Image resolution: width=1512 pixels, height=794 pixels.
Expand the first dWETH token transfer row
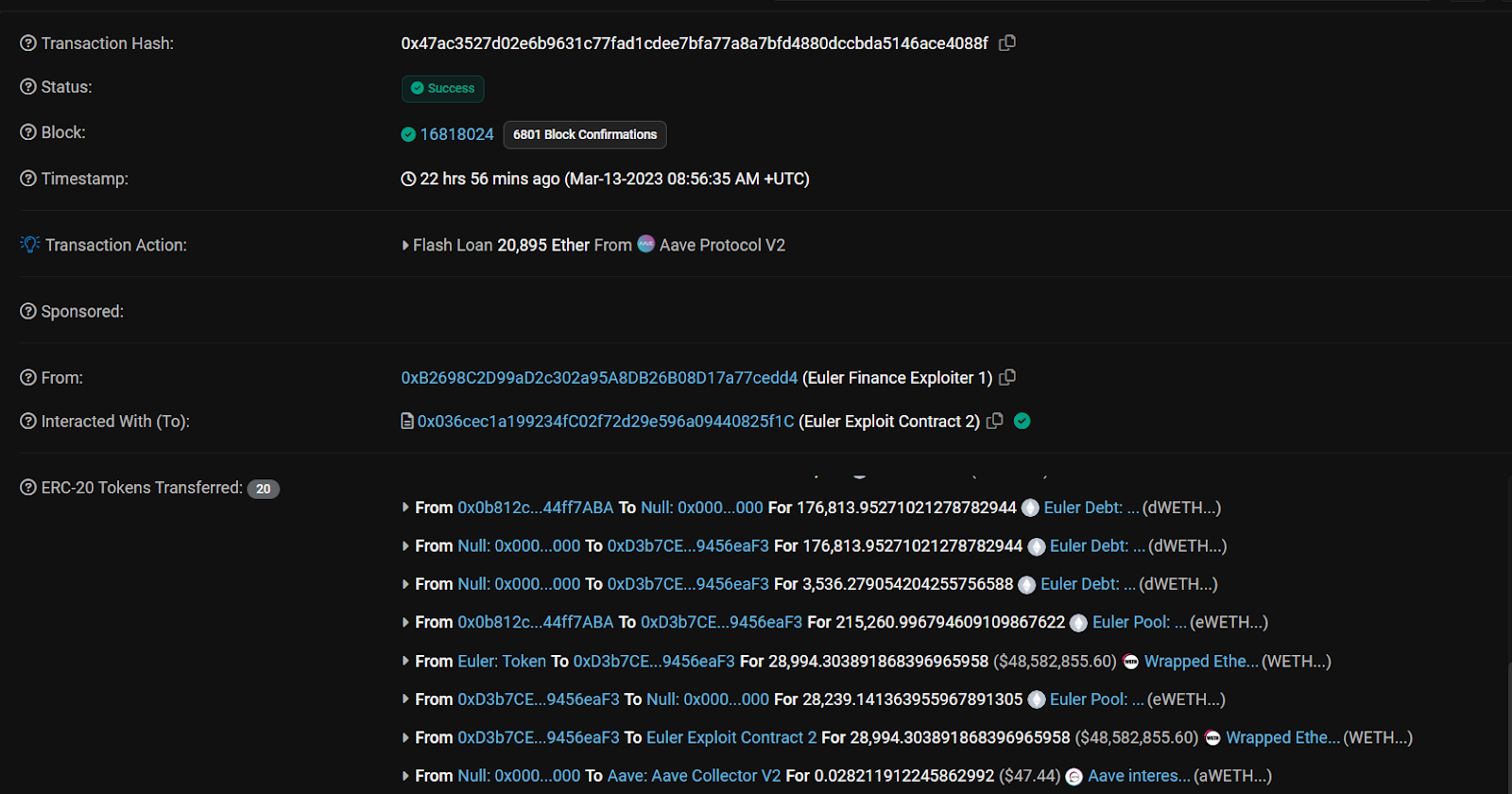click(405, 508)
